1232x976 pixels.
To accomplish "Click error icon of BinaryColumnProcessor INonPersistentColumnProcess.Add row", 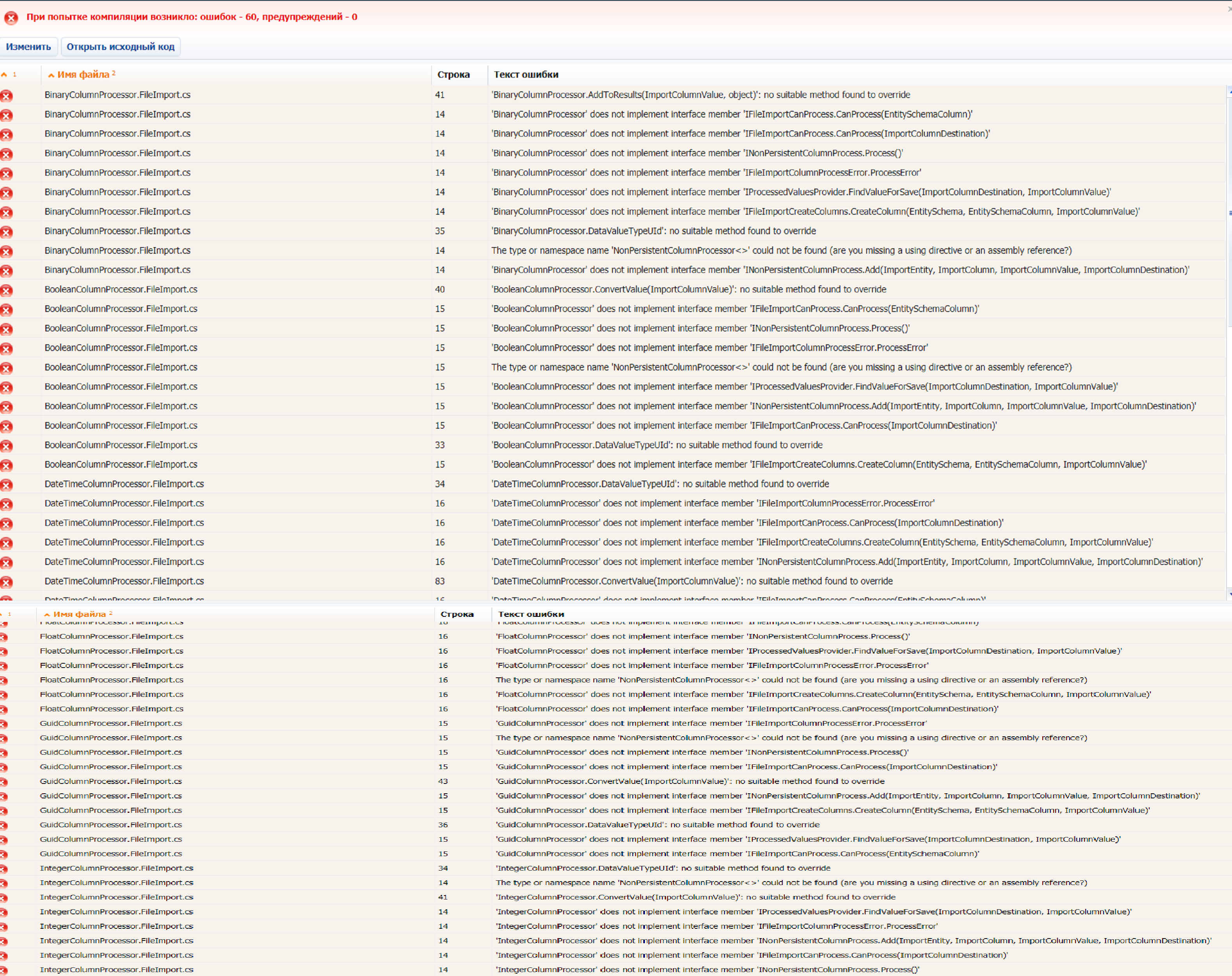I will pos(6,270).
